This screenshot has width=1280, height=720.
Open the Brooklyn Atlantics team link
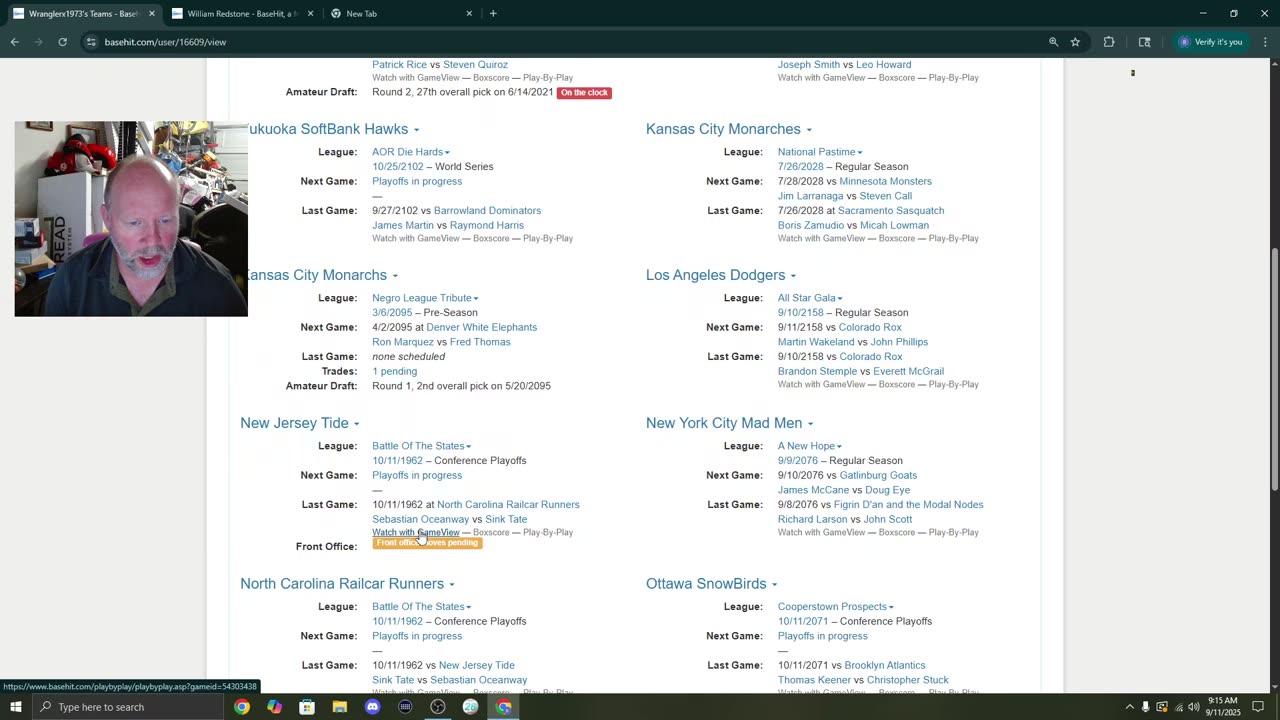tap(884, 665)
